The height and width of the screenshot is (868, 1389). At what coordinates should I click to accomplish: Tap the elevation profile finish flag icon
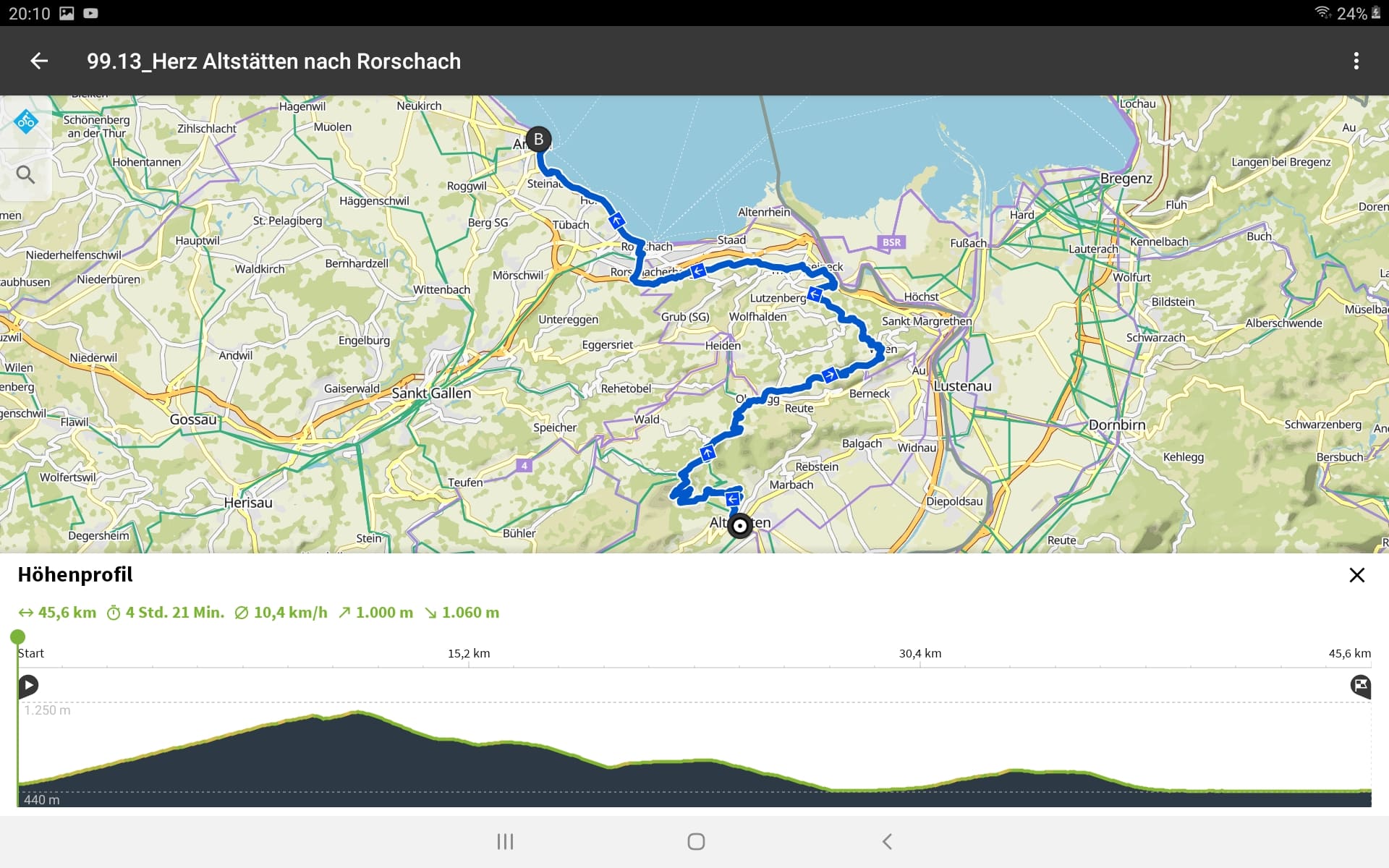point(1360,685)
